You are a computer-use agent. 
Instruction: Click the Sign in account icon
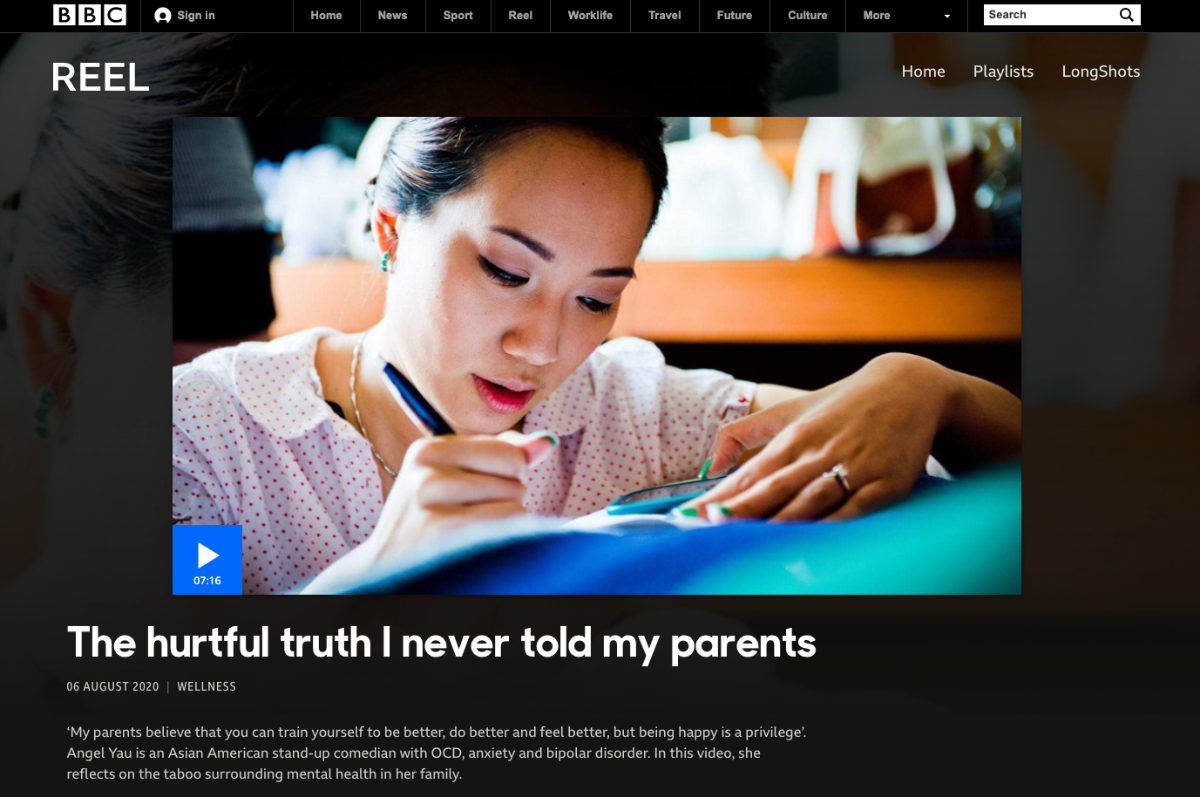point(163,15)
